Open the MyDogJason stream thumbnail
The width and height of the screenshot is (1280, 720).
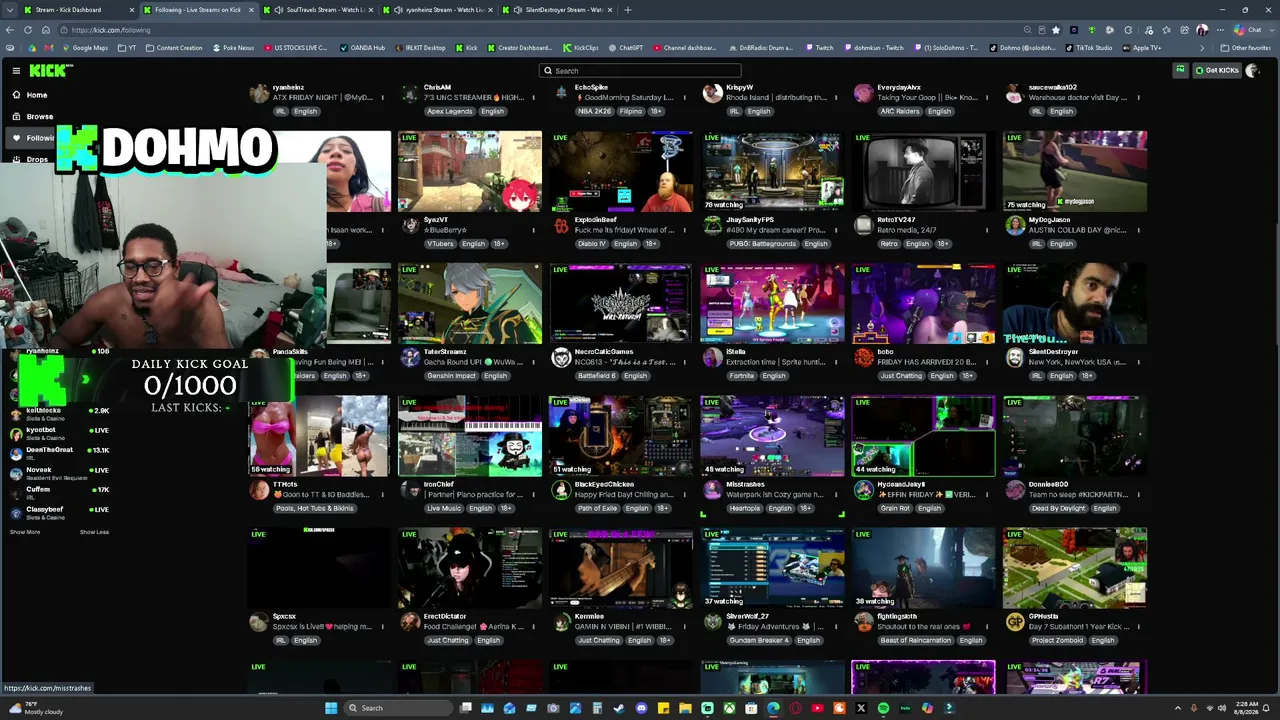(1075, 171)
